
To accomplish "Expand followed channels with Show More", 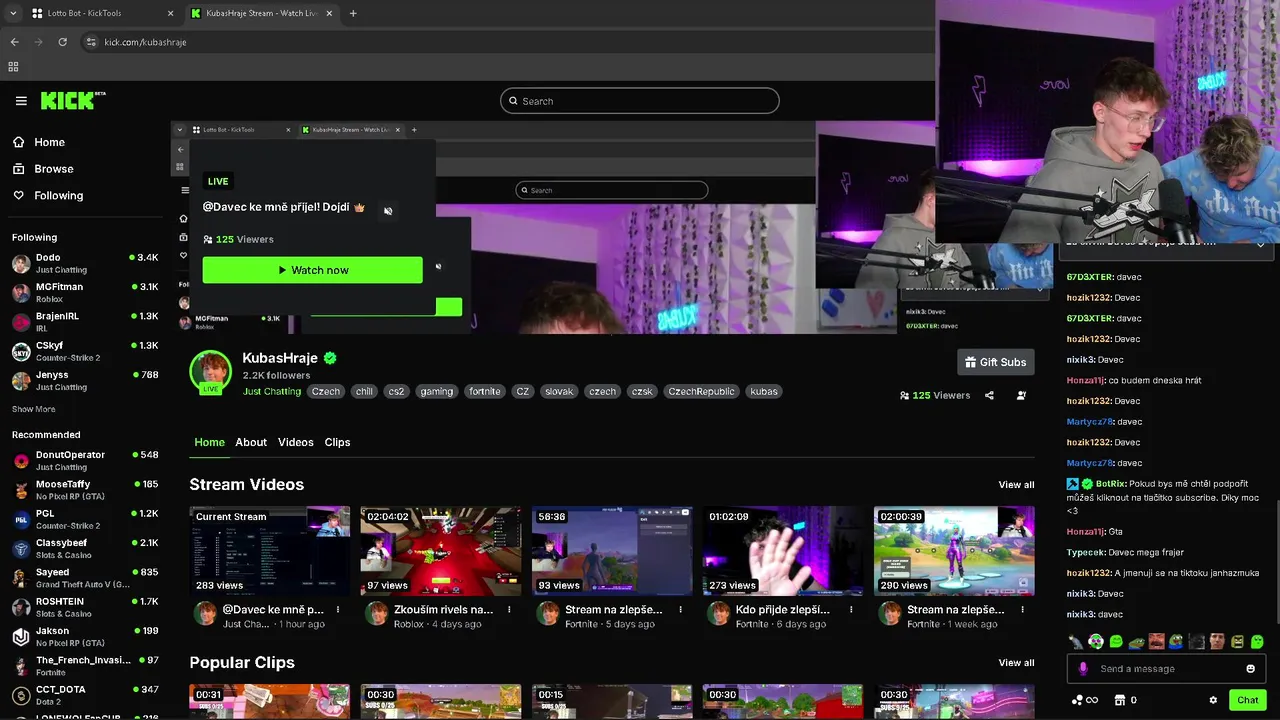I will pos(33,409).
